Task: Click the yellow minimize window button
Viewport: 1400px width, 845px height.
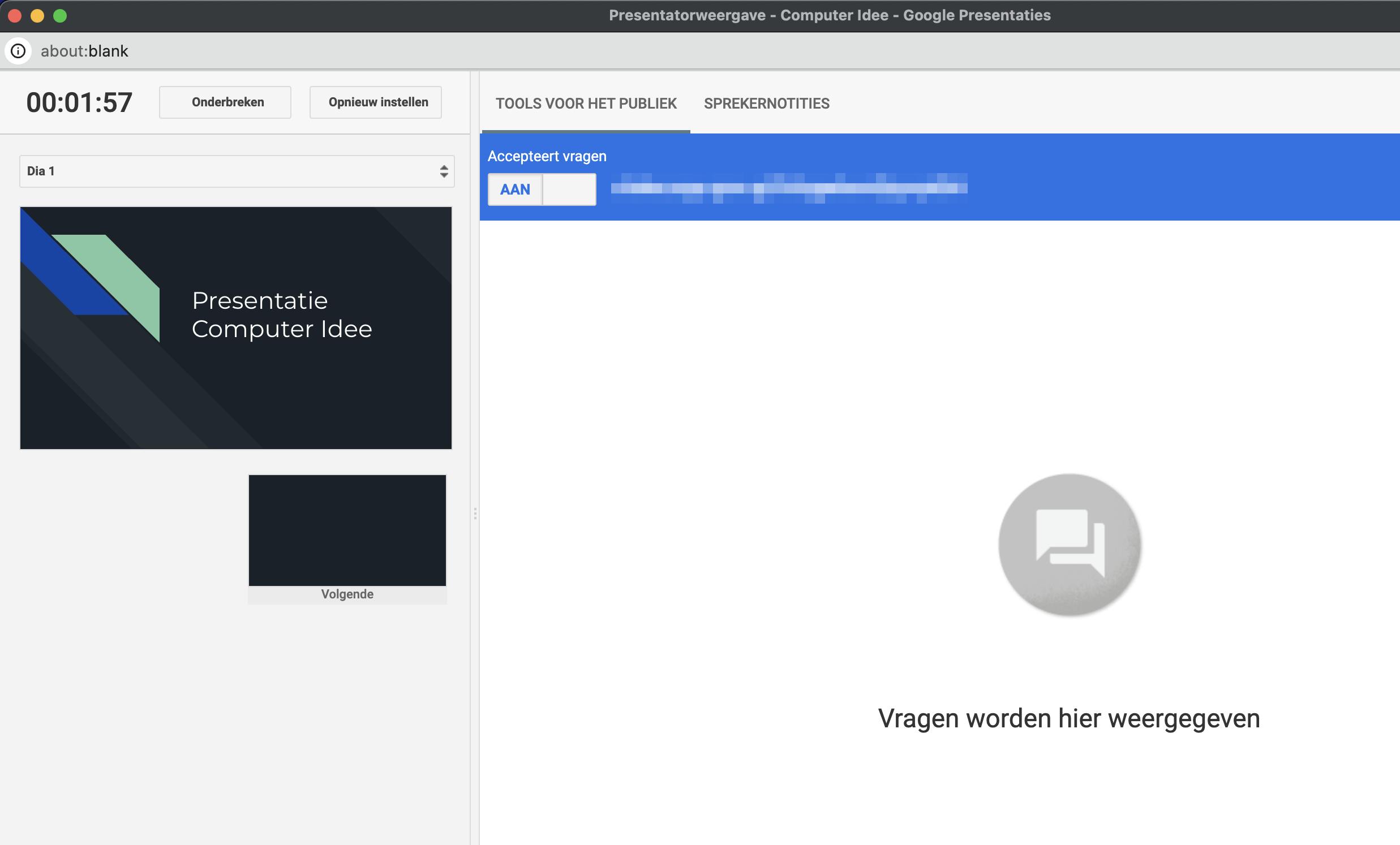Action: [37, 15]
